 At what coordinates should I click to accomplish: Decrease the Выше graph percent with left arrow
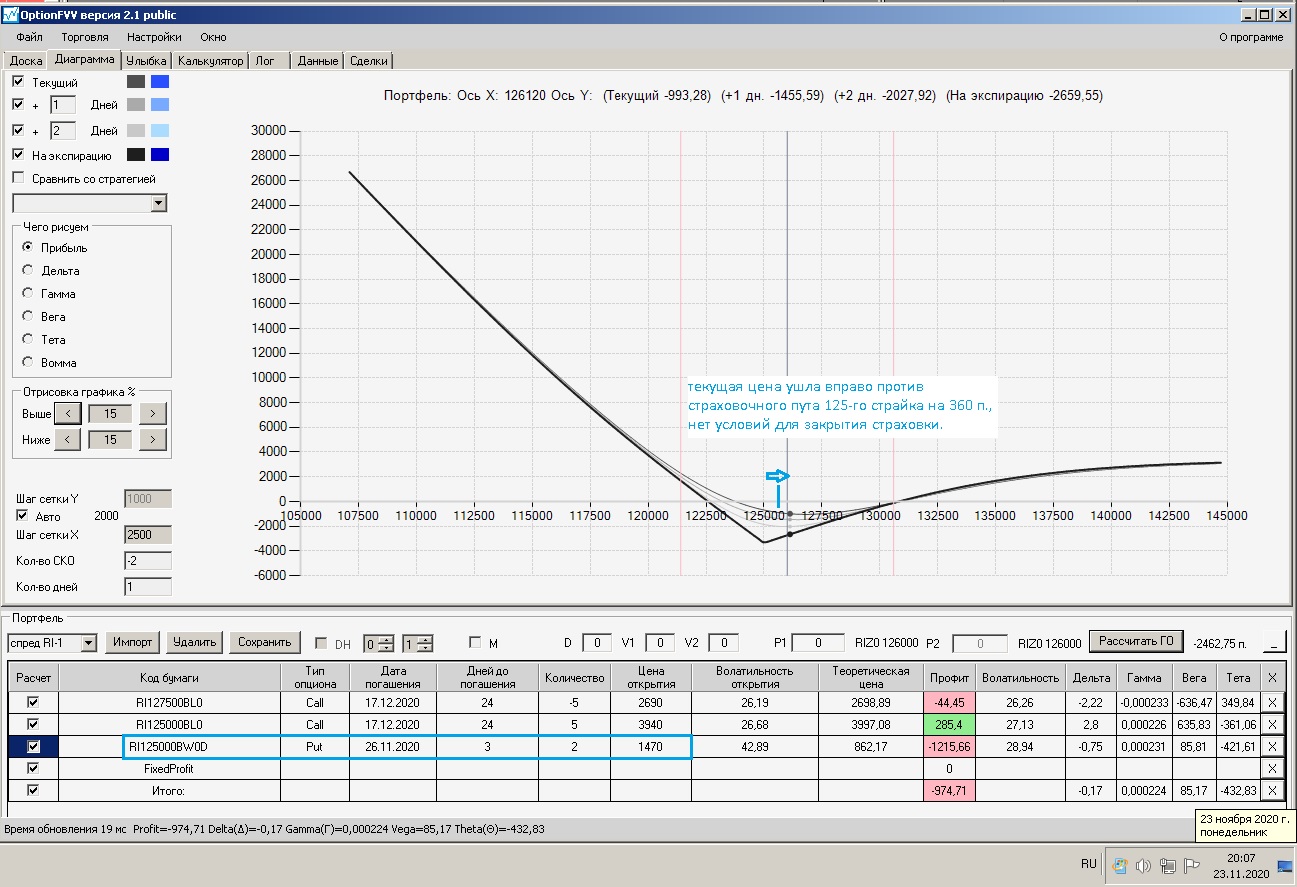point(67,413)
